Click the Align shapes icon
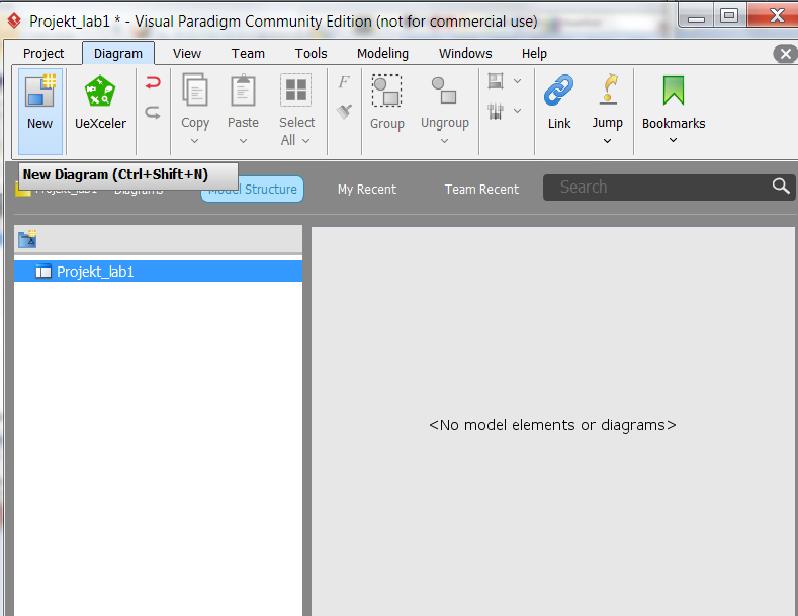Screen dimensions: 798x616 (495, 81)
